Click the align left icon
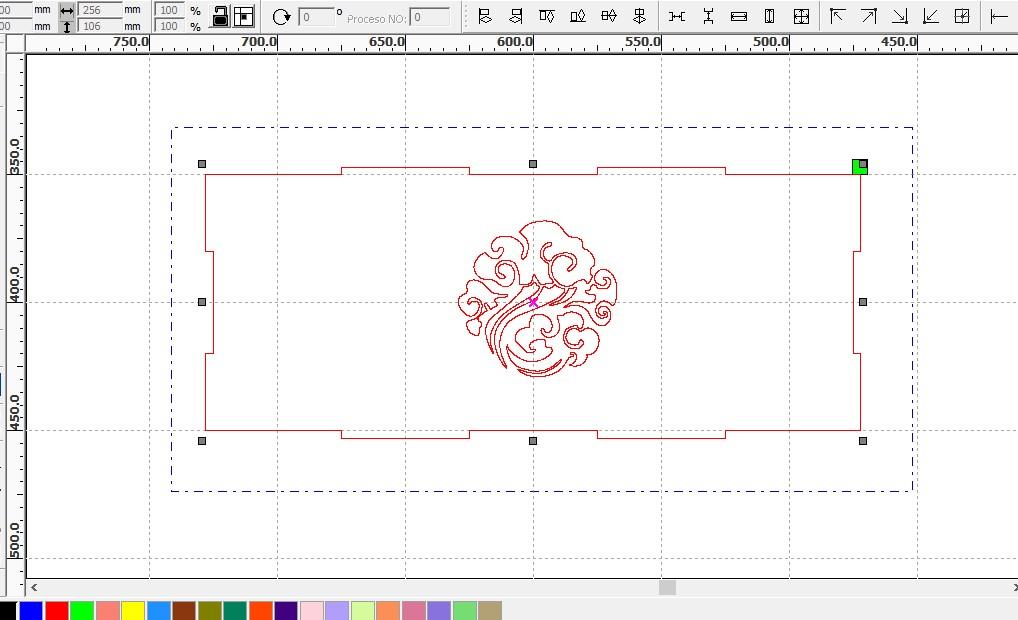1018x620 pixels. click(x=484, y=16)
